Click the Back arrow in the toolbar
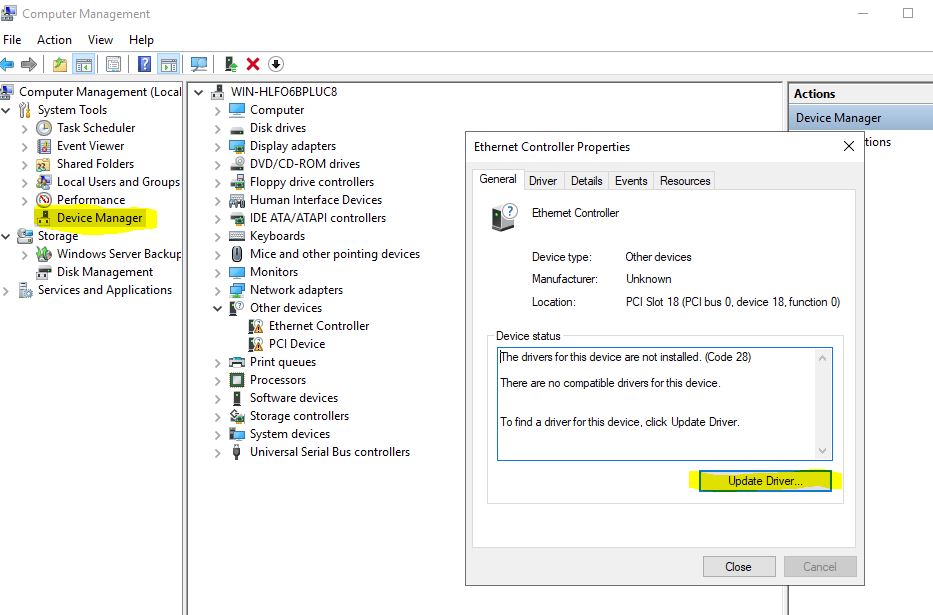 point(7,64)
